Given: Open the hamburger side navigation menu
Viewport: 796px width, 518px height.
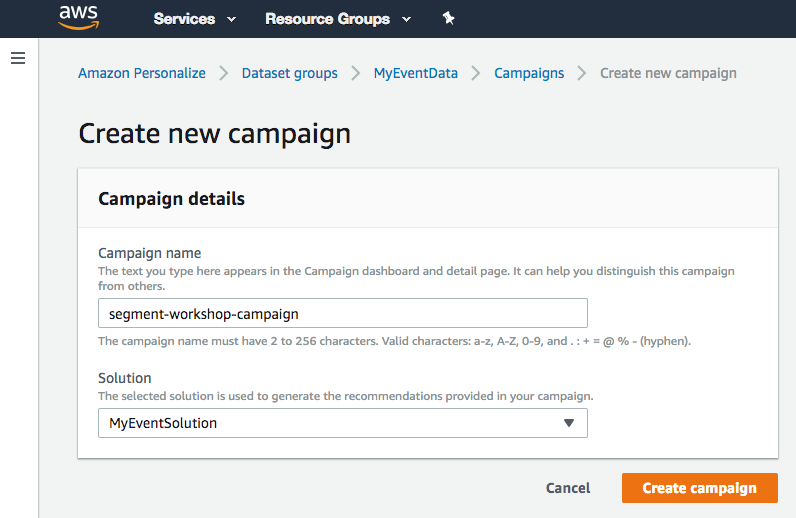Looking at the screenshot, I should pos(17,58).
